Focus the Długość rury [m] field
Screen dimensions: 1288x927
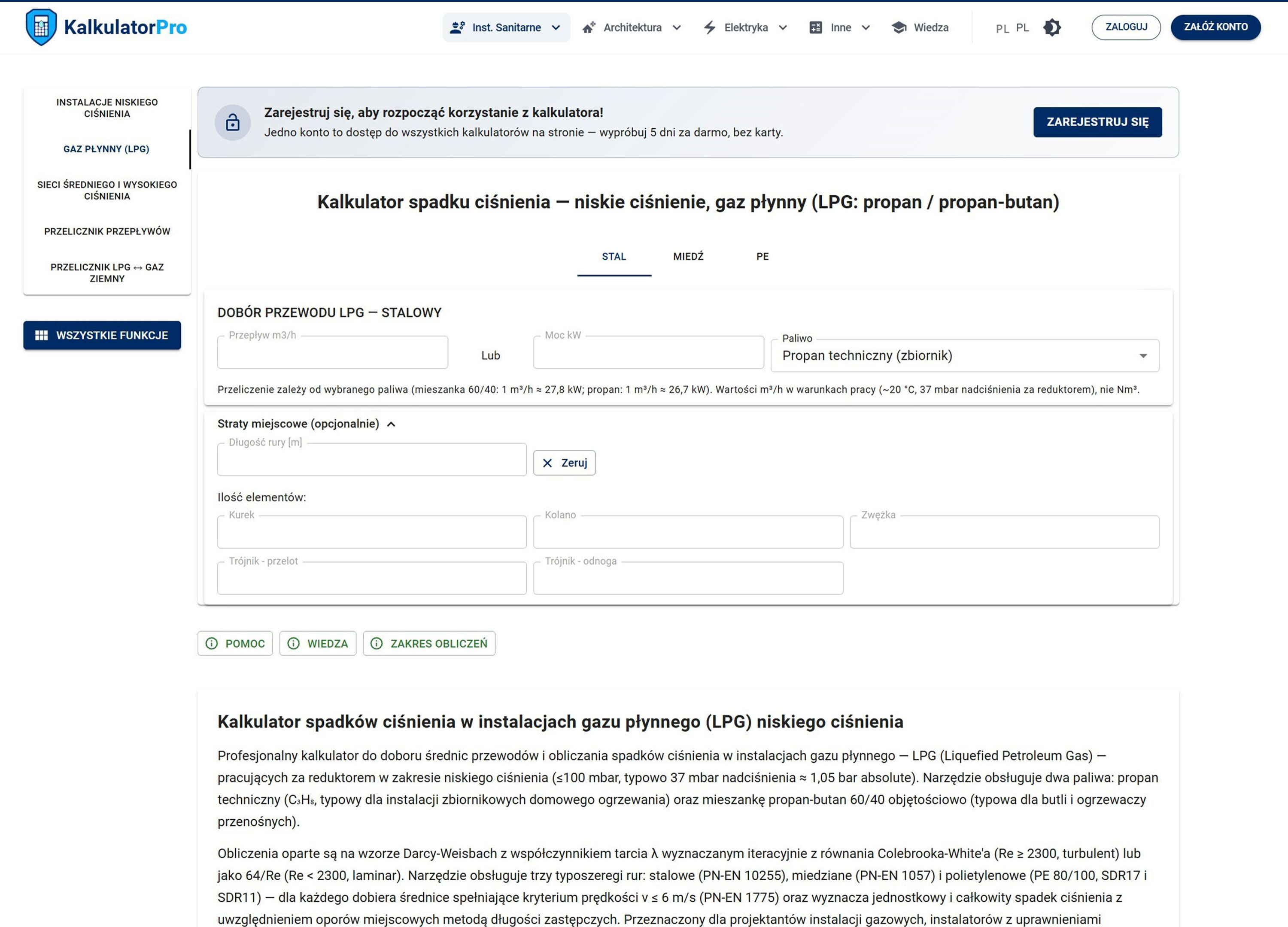(372, 459)
